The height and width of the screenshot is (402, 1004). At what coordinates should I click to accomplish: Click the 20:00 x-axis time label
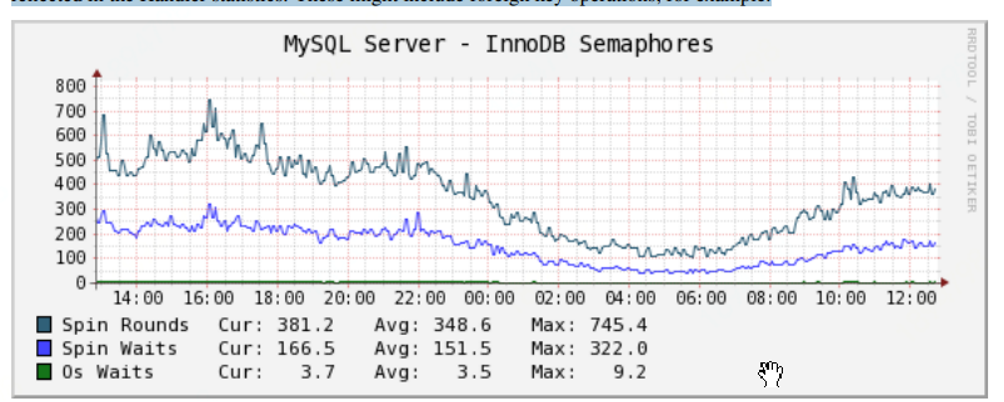pyautogui.click(x=349, y=298)
